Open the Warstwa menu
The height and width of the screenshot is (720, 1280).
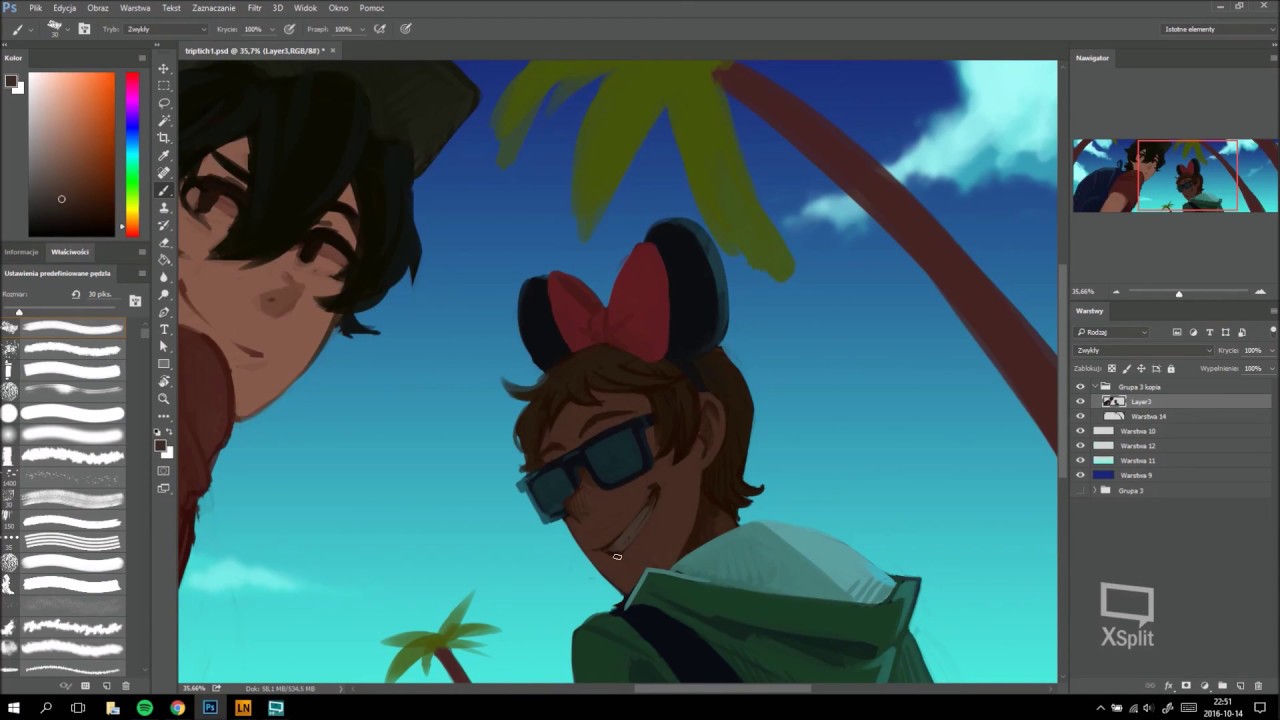pos(135,8)
